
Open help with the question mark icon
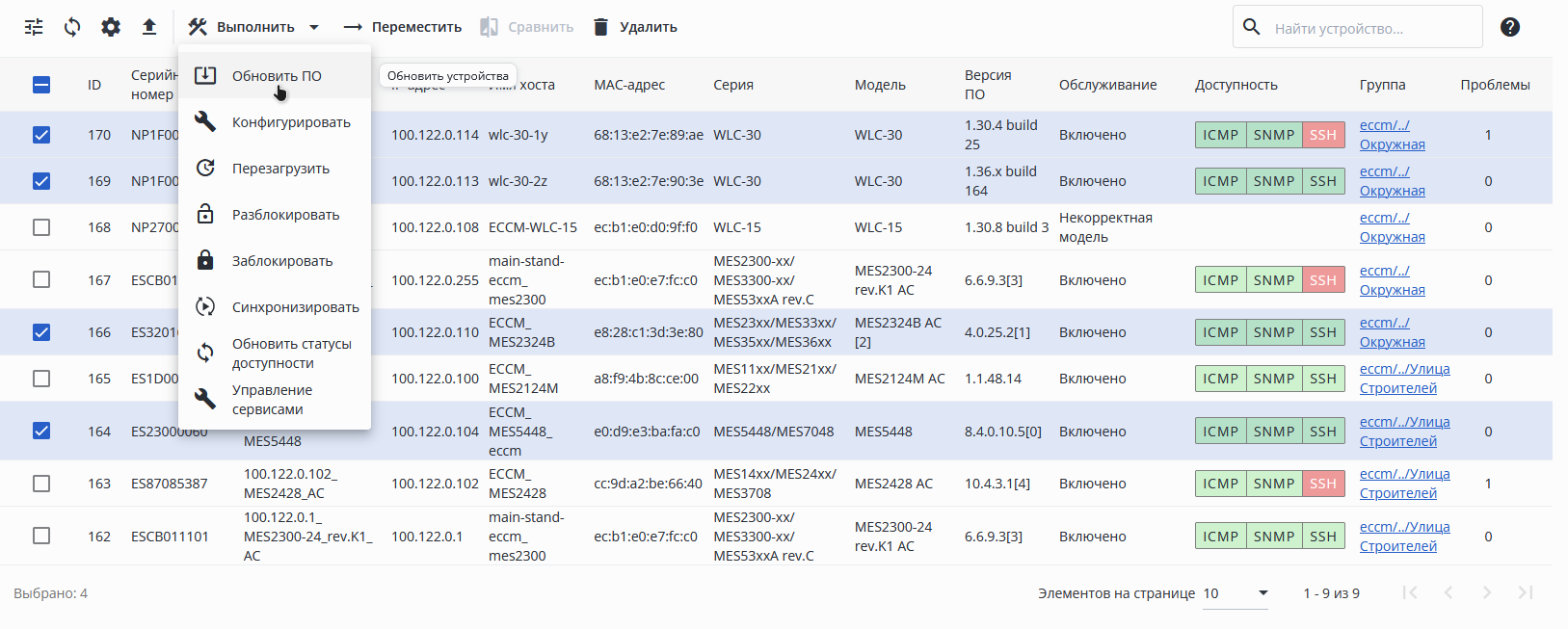coord(1510,27)
